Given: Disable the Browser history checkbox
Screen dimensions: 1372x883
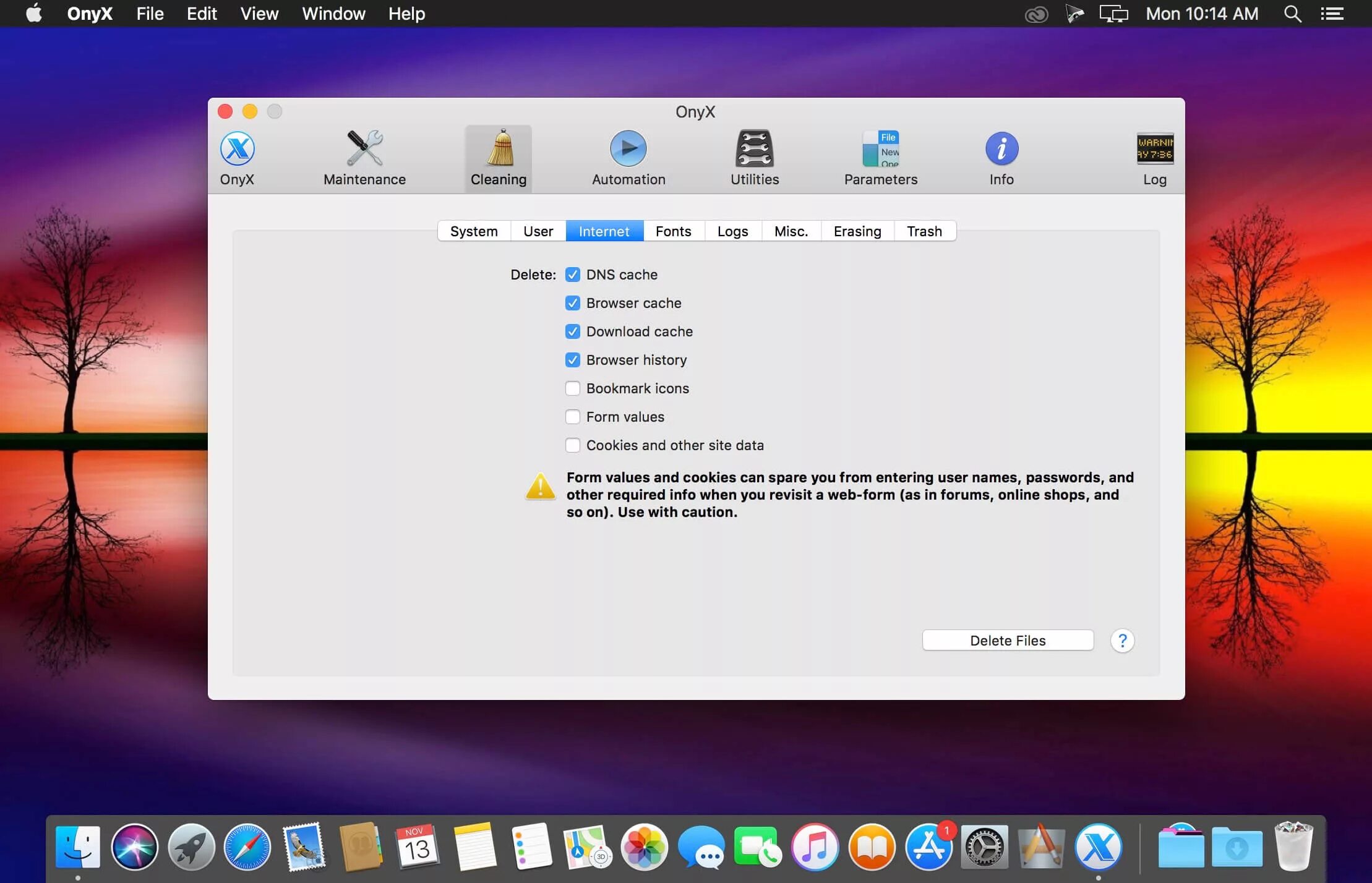Looking at the screenshot, I should pos(573,360).
